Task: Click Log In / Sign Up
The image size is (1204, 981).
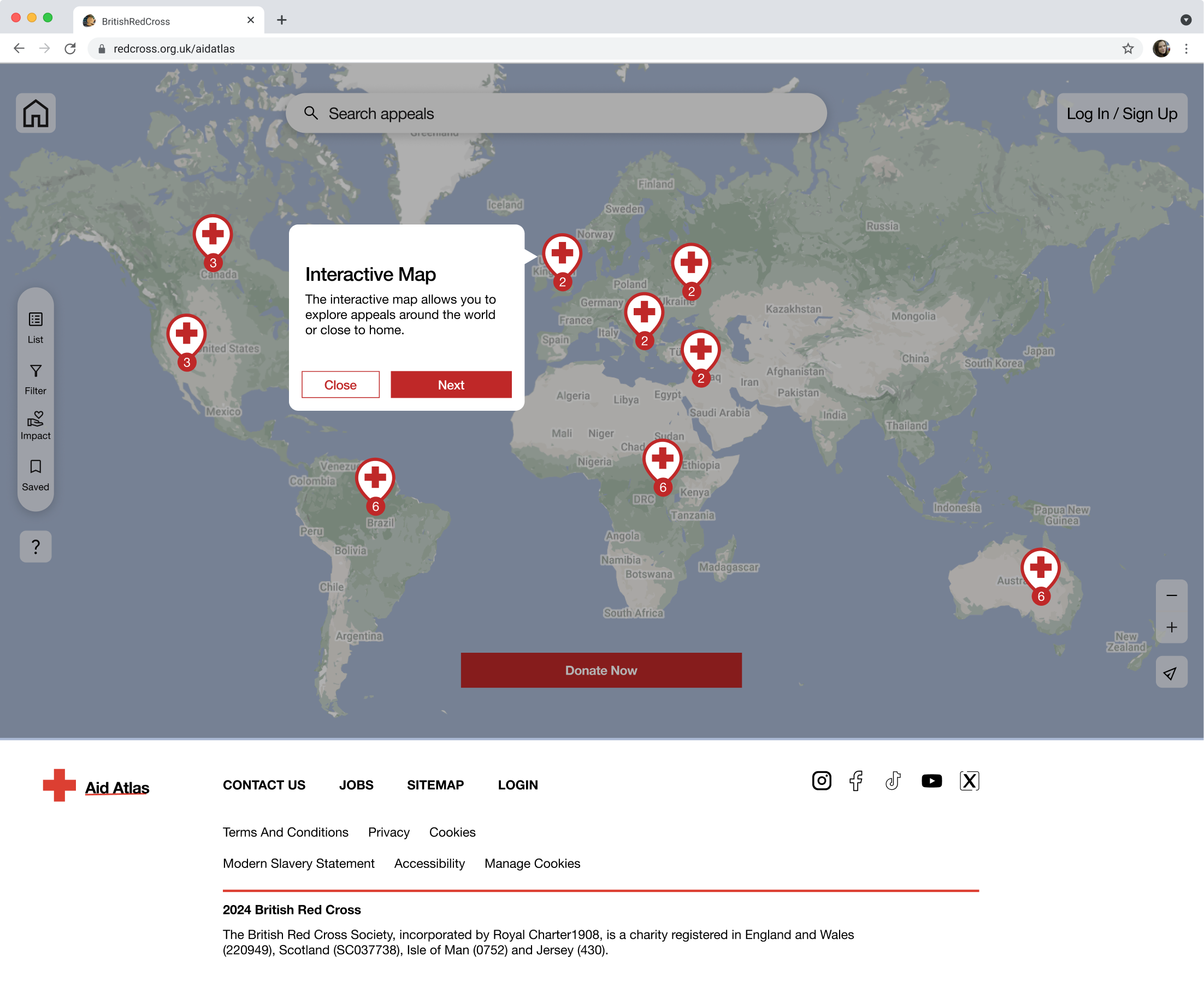Action: [x=1122, y=113]
